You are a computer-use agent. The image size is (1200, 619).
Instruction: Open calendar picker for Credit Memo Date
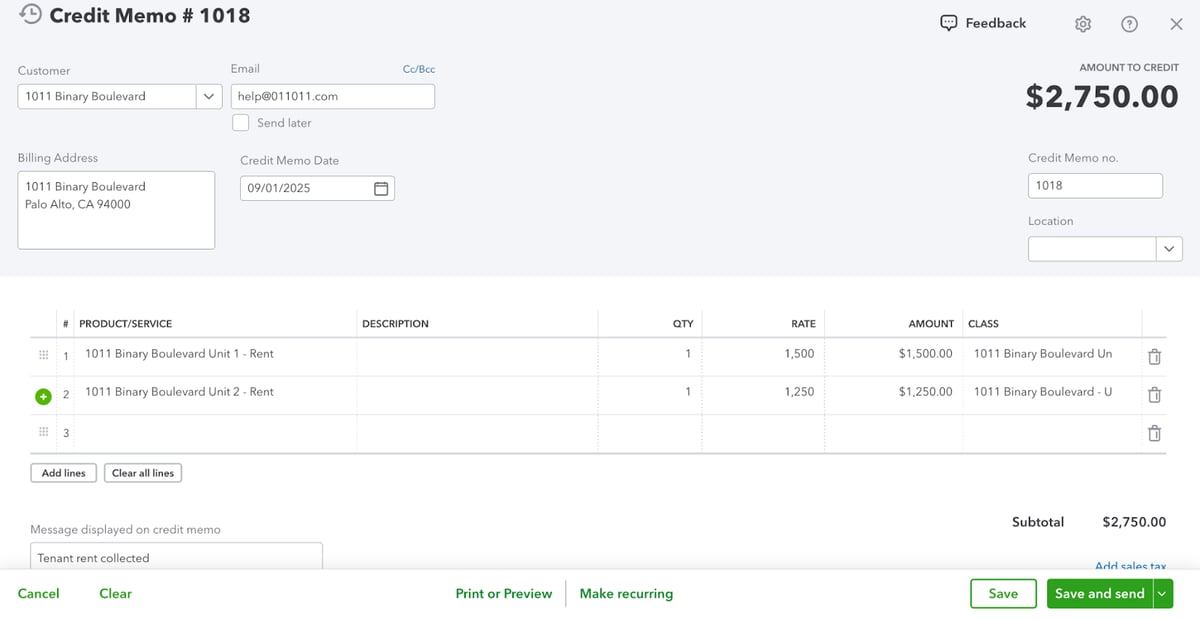pos(381,189)
